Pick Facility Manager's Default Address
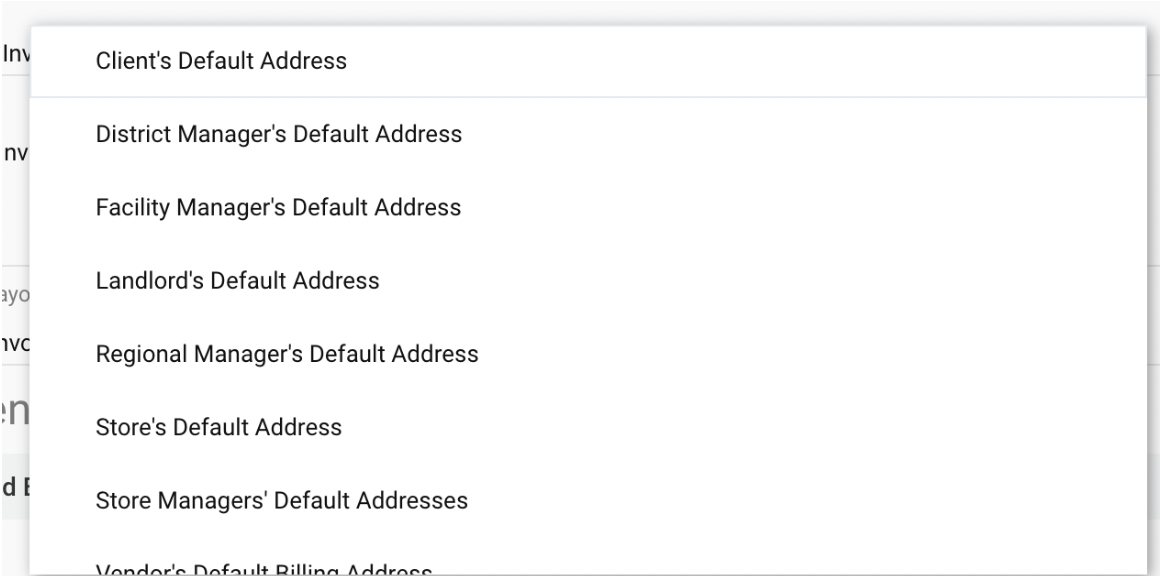Viewport: 1160px width, 576px height. tap(278, 208)
